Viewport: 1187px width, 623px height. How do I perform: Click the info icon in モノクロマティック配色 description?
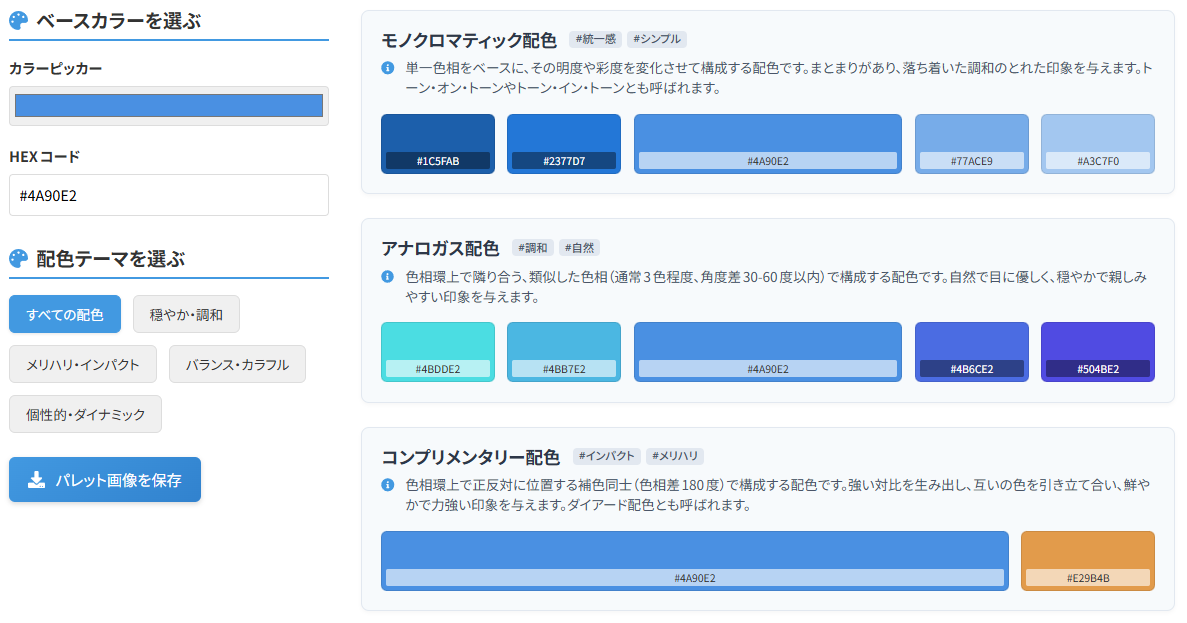point(388,69)
